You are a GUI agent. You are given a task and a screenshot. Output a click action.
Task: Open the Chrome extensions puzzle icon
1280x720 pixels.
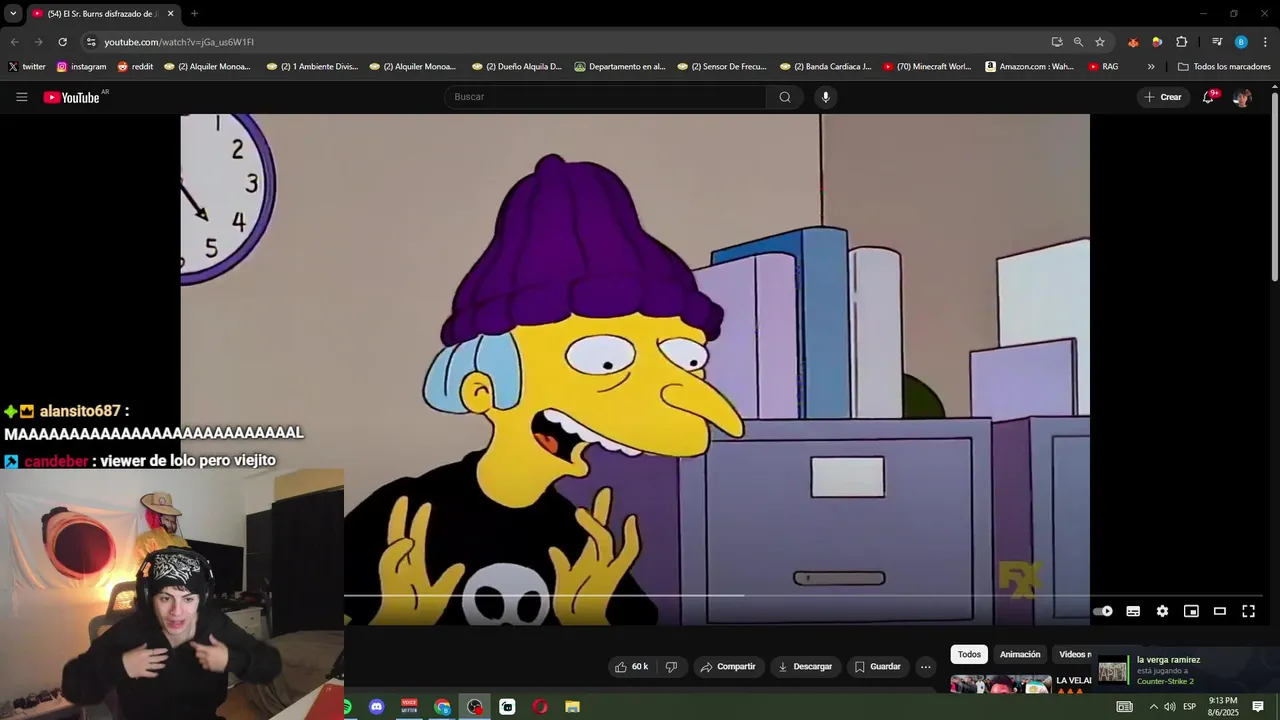(1182, 42)
